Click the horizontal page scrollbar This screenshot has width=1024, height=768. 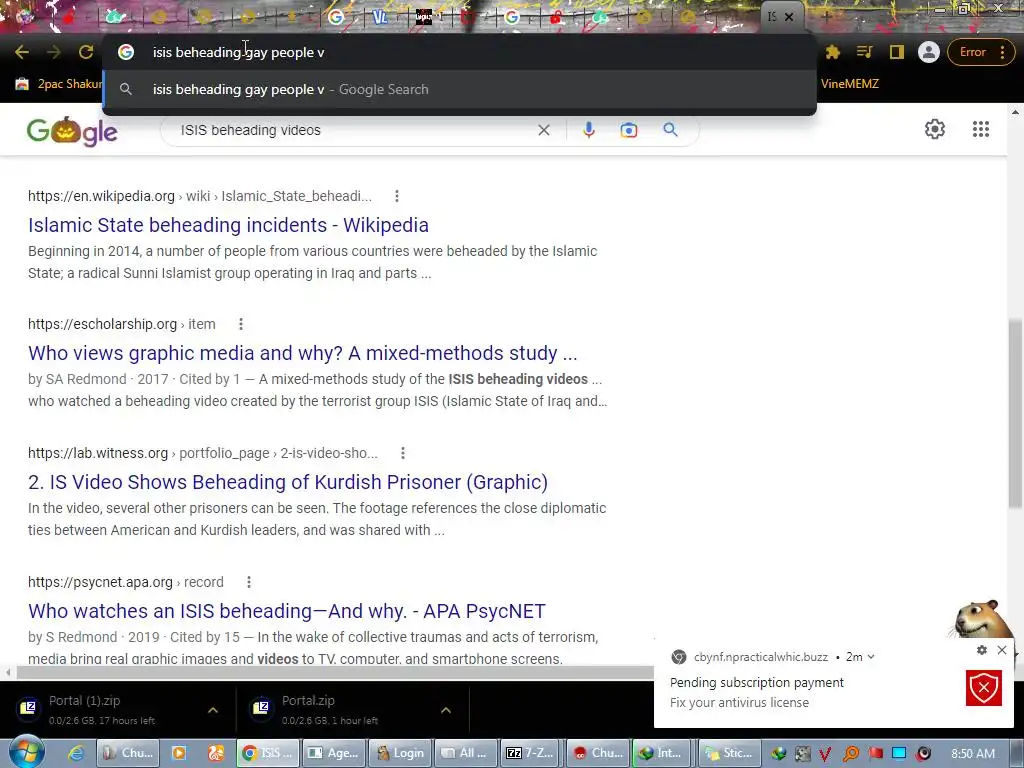pos(334,672)
